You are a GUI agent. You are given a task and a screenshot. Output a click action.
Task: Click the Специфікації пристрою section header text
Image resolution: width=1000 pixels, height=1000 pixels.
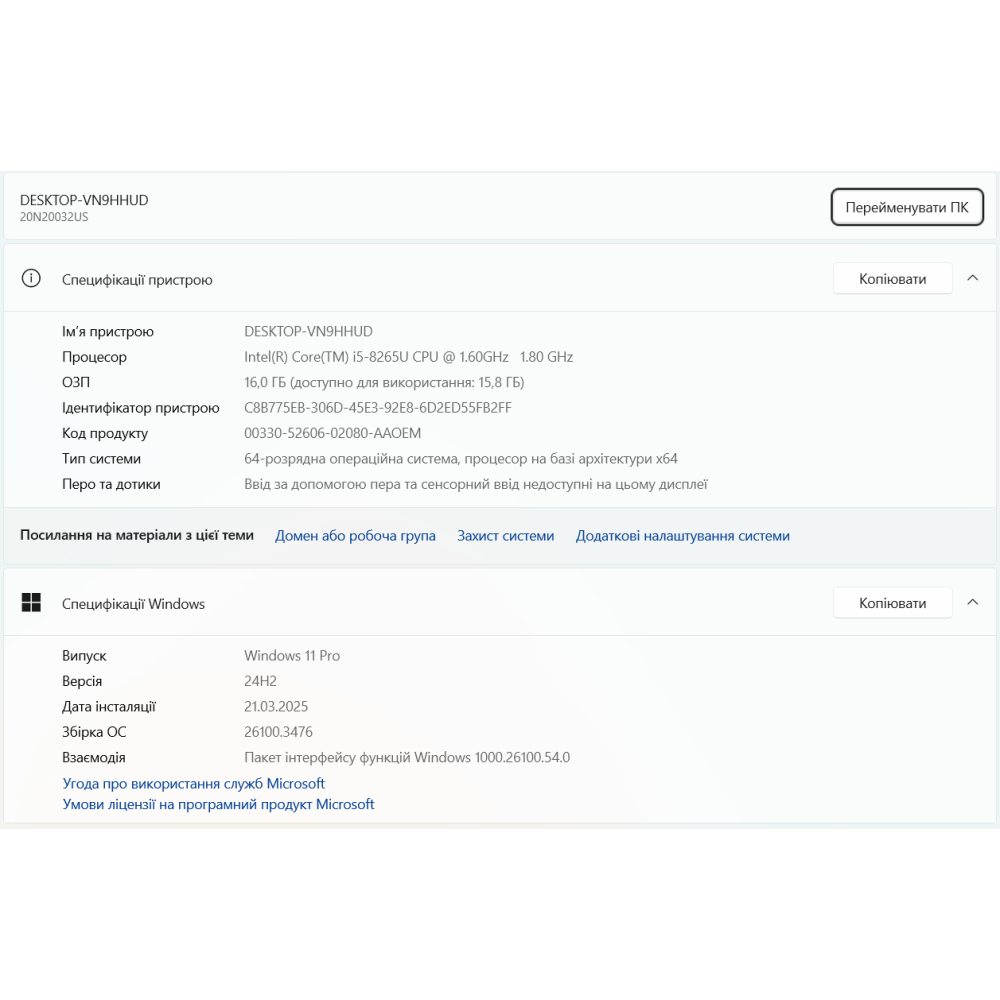[x=137, y=280]
